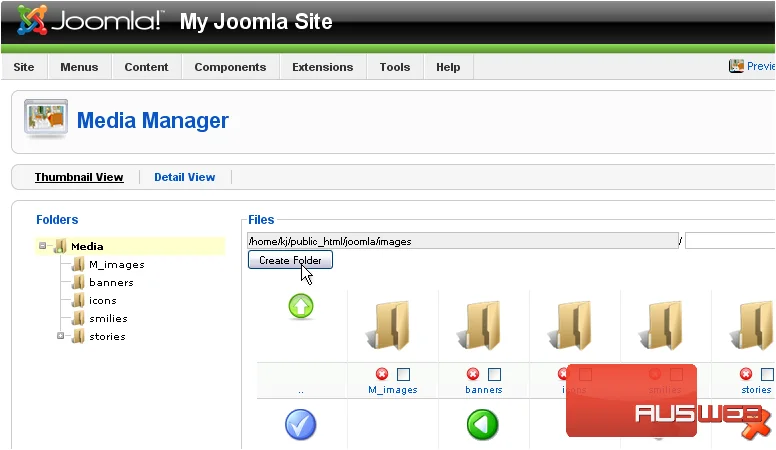Click the Joomla logo icon
The height and width of the screenshot is (450, 776).
(32, 20)
